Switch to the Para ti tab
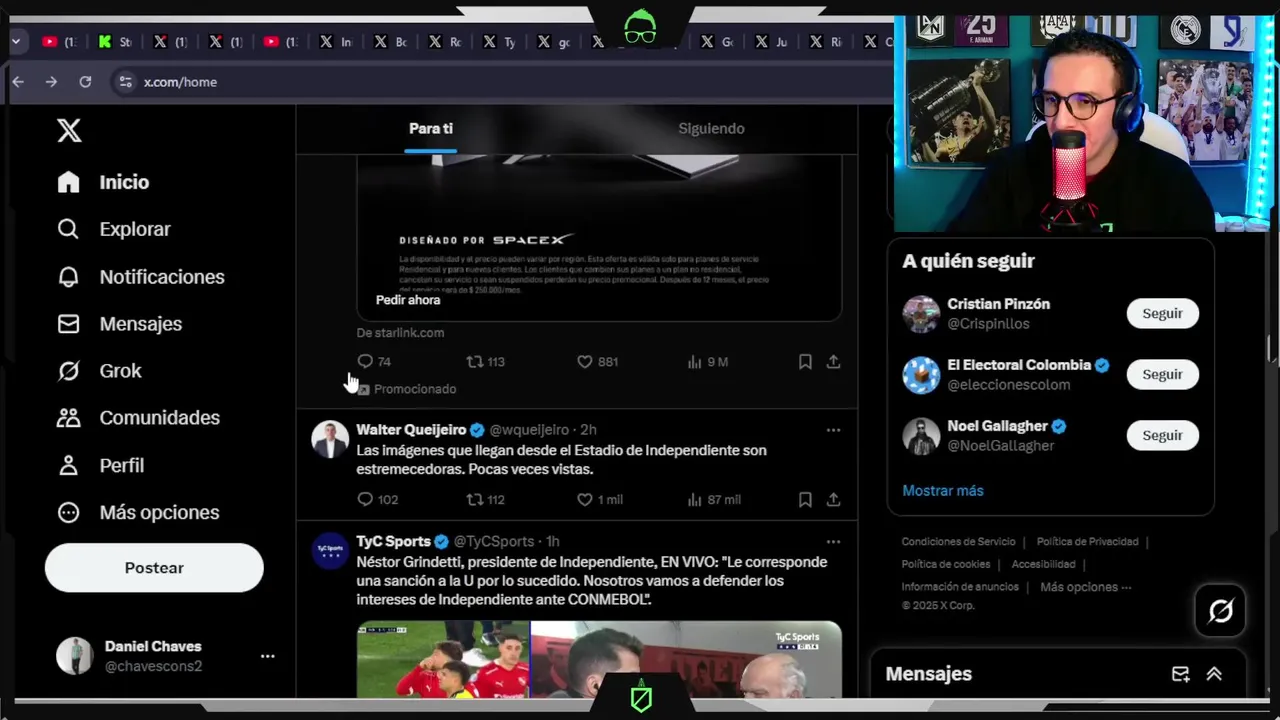This screenshot has width=1280, height=720. point(431,128)
